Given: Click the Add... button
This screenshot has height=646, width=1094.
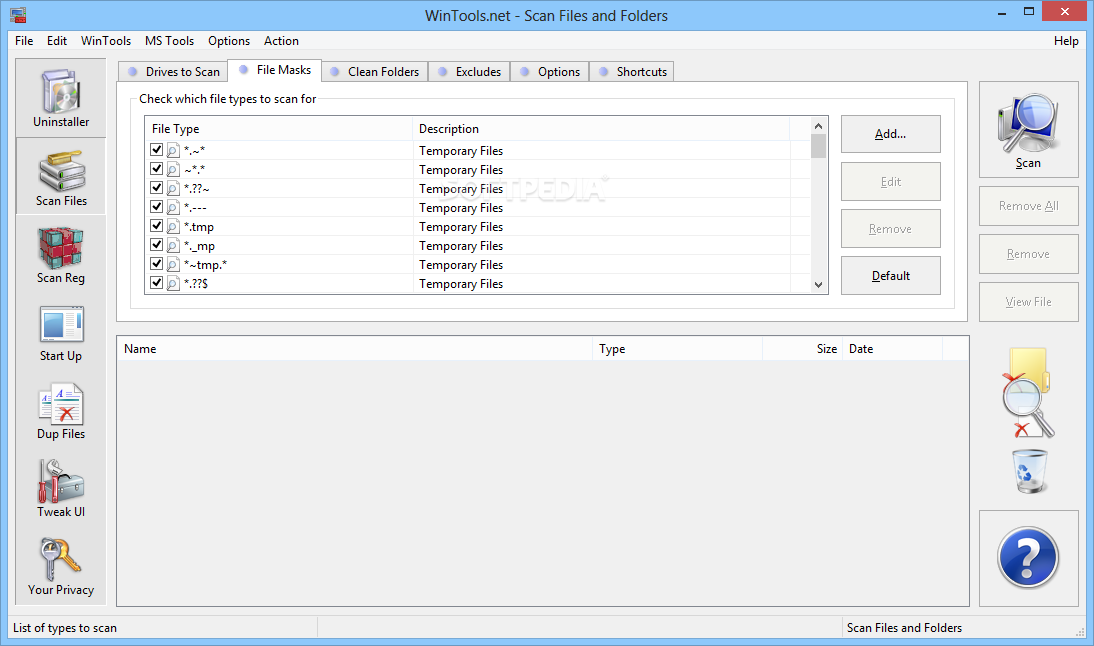Looking at the screenshot, I should 890,134.
